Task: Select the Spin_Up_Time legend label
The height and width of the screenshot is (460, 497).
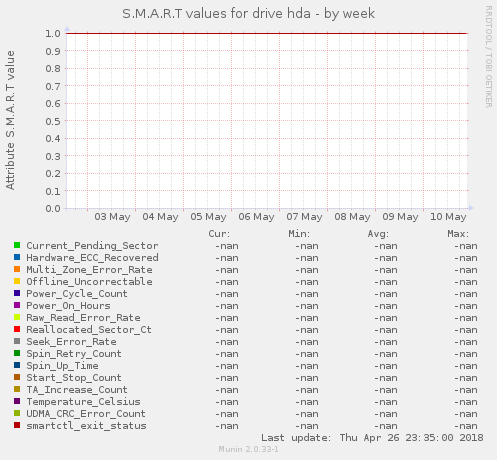Action: click(62, 366)
